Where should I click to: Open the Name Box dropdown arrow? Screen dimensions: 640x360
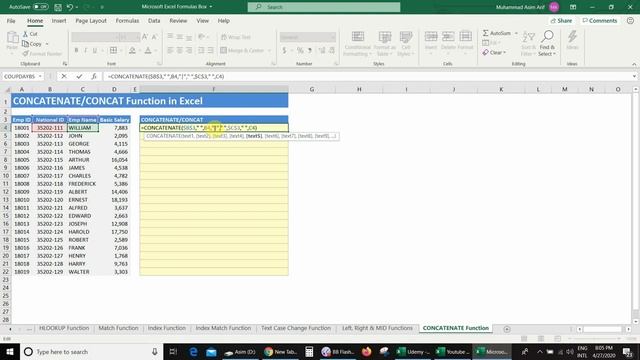(40, 76)
